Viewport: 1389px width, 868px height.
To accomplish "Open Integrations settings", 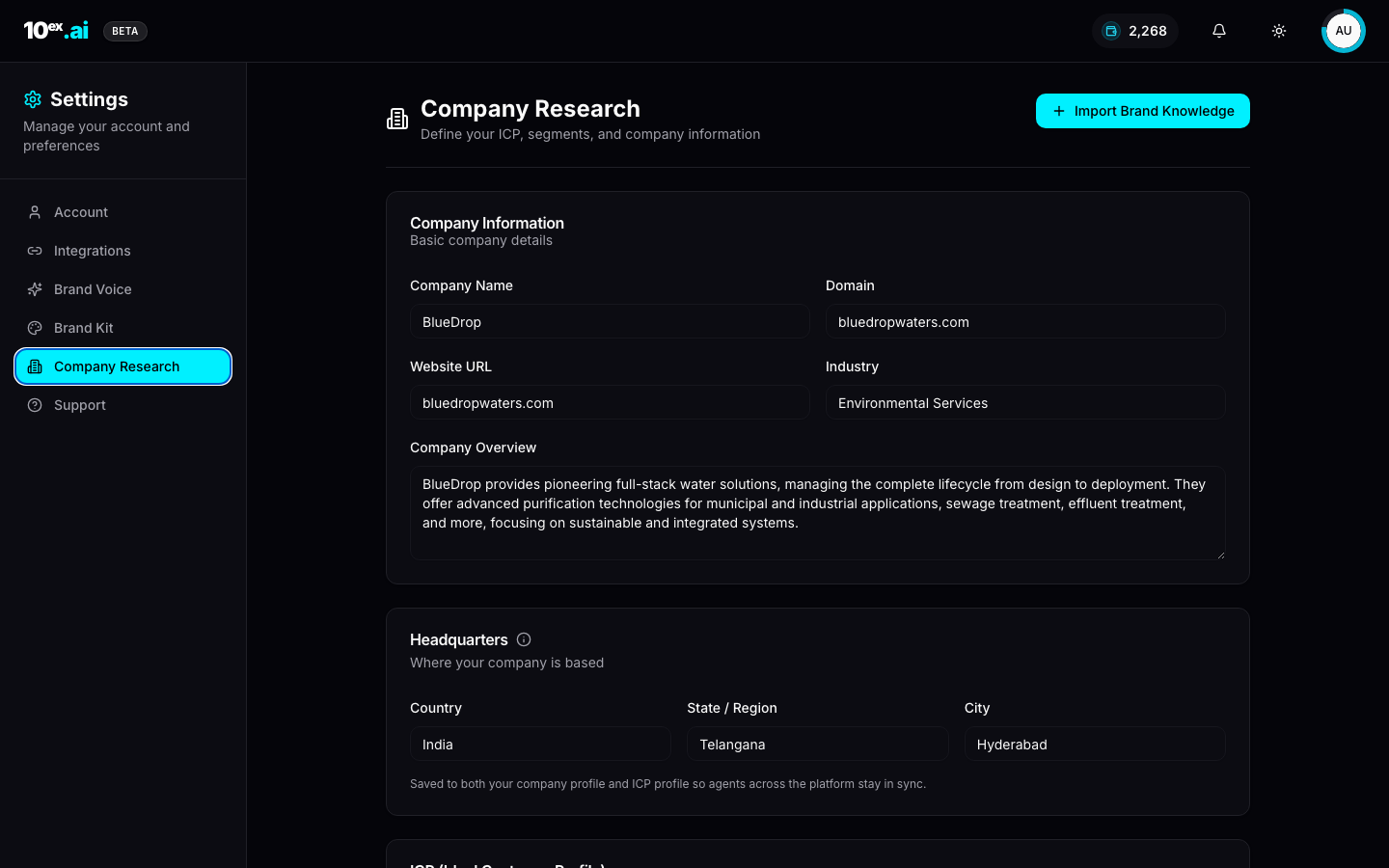I will click(x=123, y=251).
